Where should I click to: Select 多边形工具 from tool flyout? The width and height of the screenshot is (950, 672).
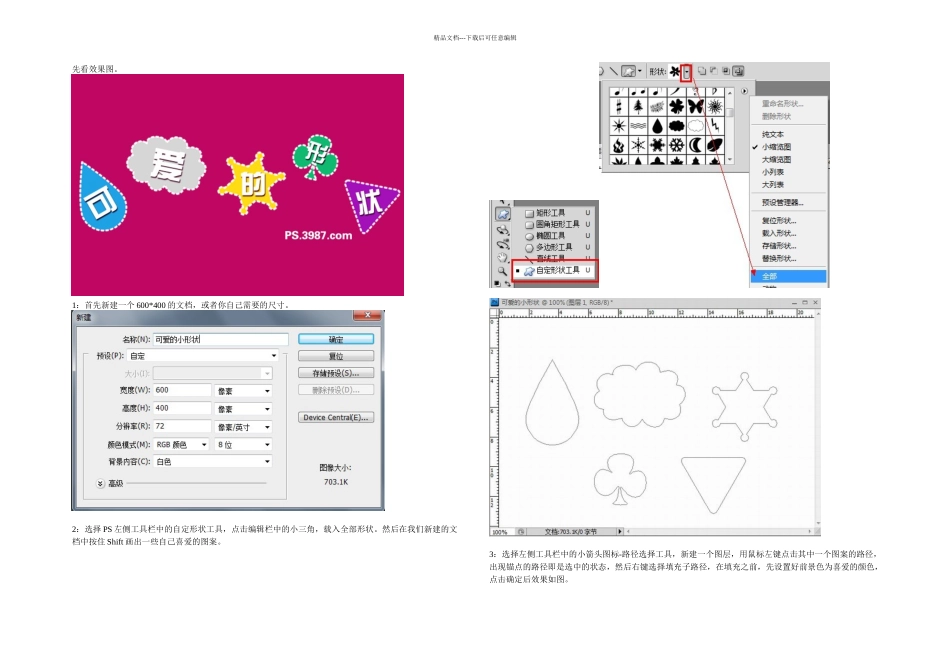coord(558,247)
